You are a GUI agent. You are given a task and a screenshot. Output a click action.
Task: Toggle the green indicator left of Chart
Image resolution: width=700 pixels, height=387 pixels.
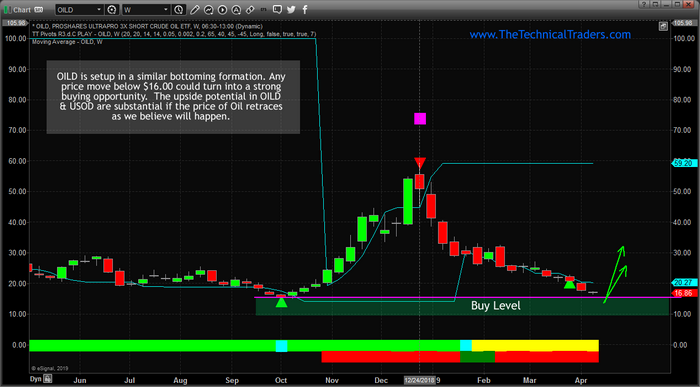[x=6, y=9]
